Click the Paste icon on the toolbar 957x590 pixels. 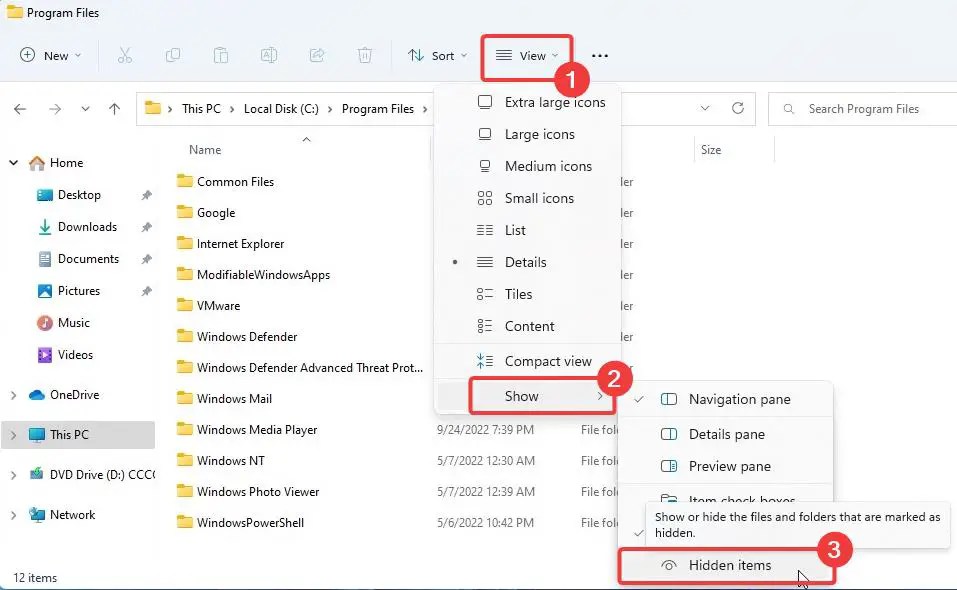[221, 55]
